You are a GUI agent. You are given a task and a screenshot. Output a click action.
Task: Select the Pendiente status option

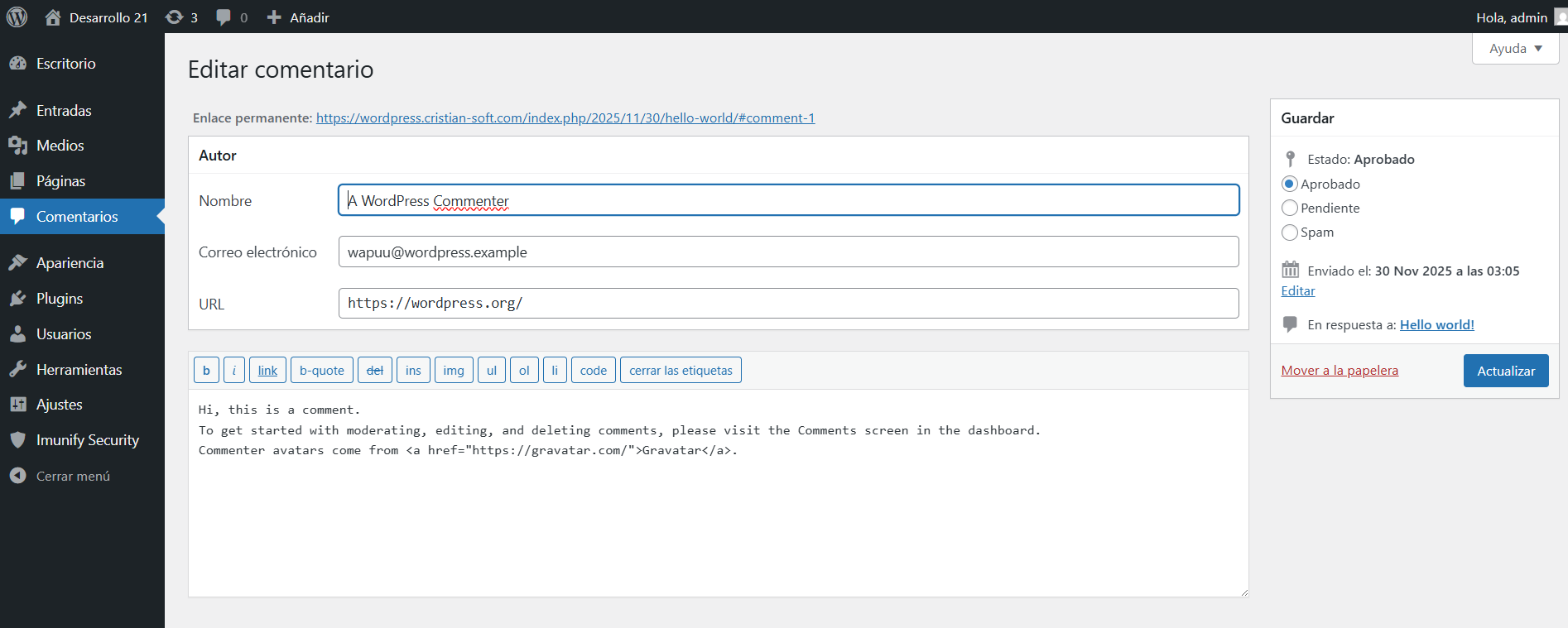tap(1289, 209)
